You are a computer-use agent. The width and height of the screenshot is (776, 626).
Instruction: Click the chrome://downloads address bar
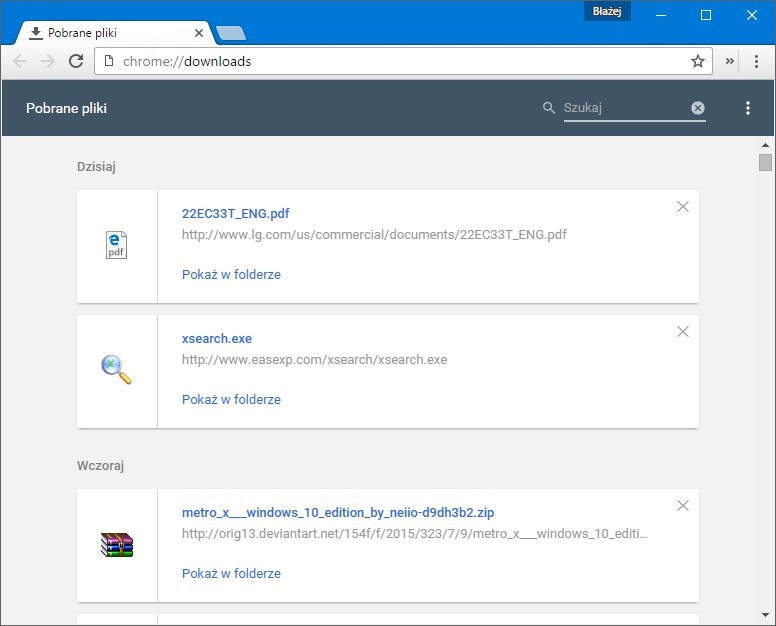pyautogui.click(x=403, y=61)
